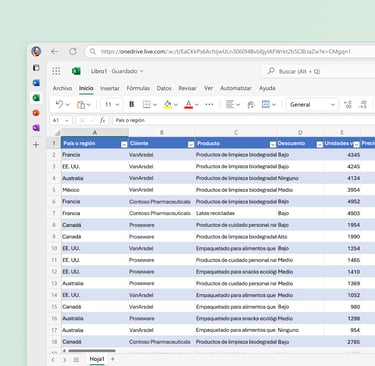Open font color dropdown arrow
375x366 pixels.
[197, 105]
